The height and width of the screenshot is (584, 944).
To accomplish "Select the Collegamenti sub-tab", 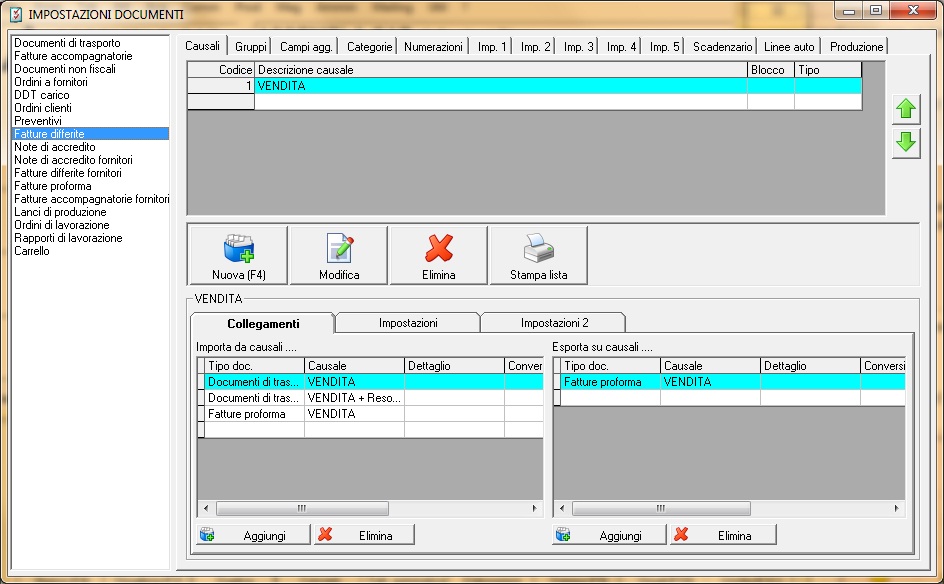I will (x=263, y=323).
